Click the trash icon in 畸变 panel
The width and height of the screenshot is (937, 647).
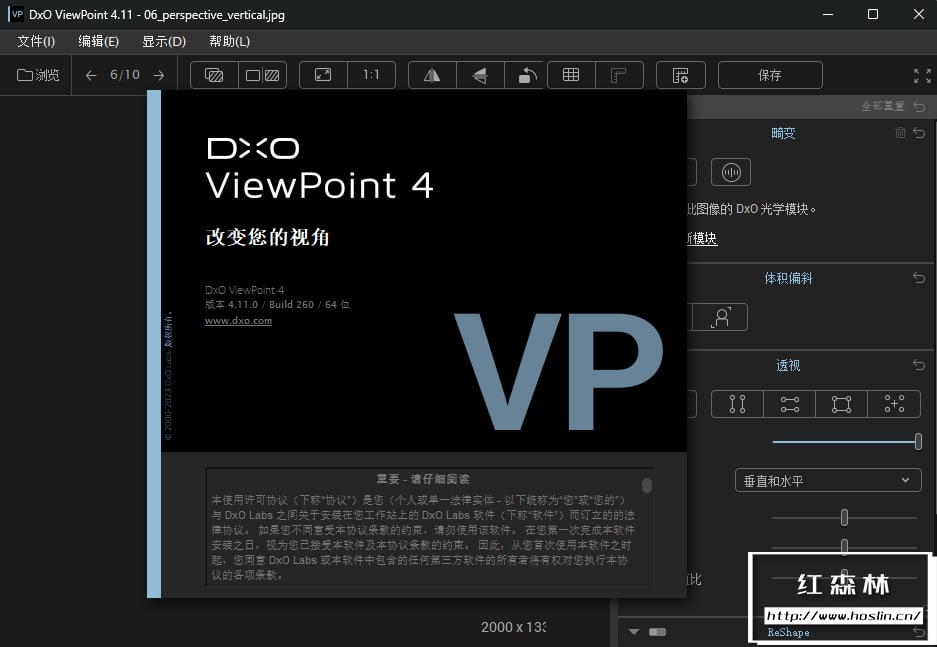(x=900, y=133)
